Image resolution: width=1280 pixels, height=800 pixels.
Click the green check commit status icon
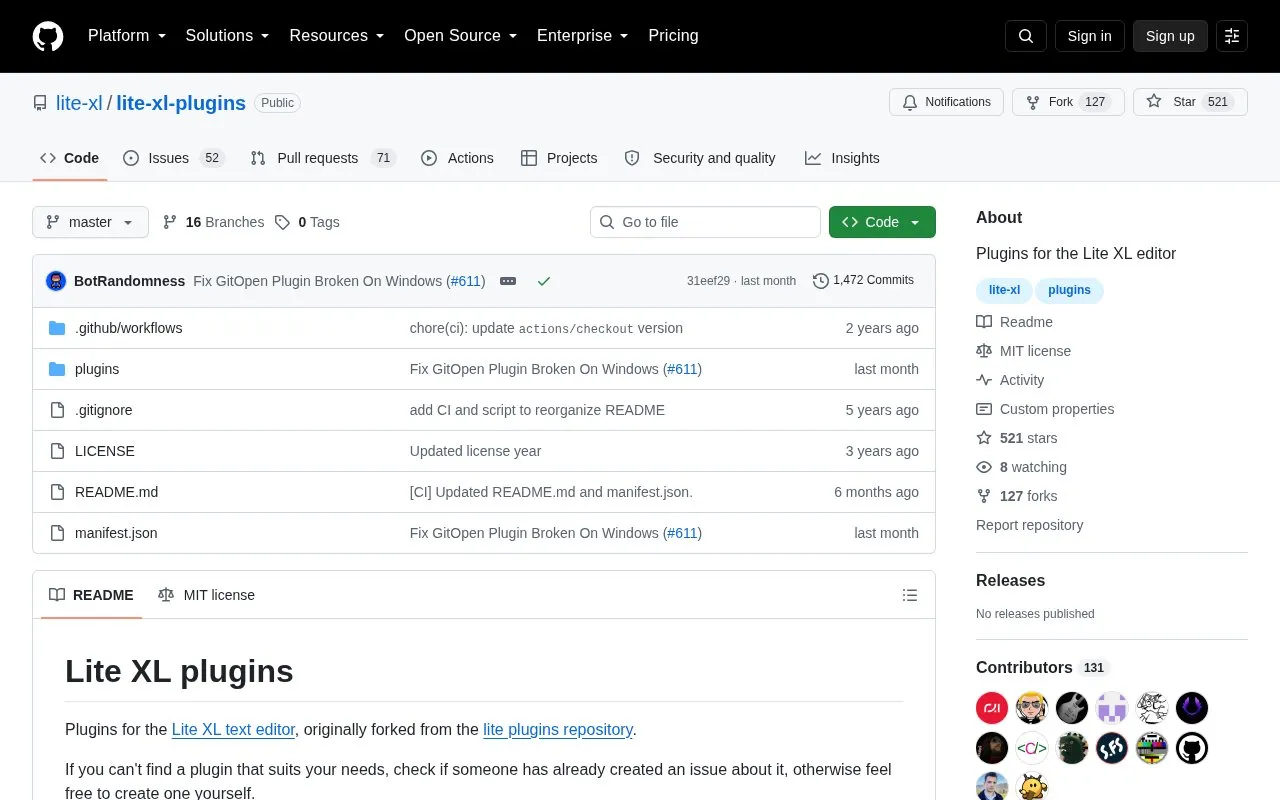pos(544,281)
